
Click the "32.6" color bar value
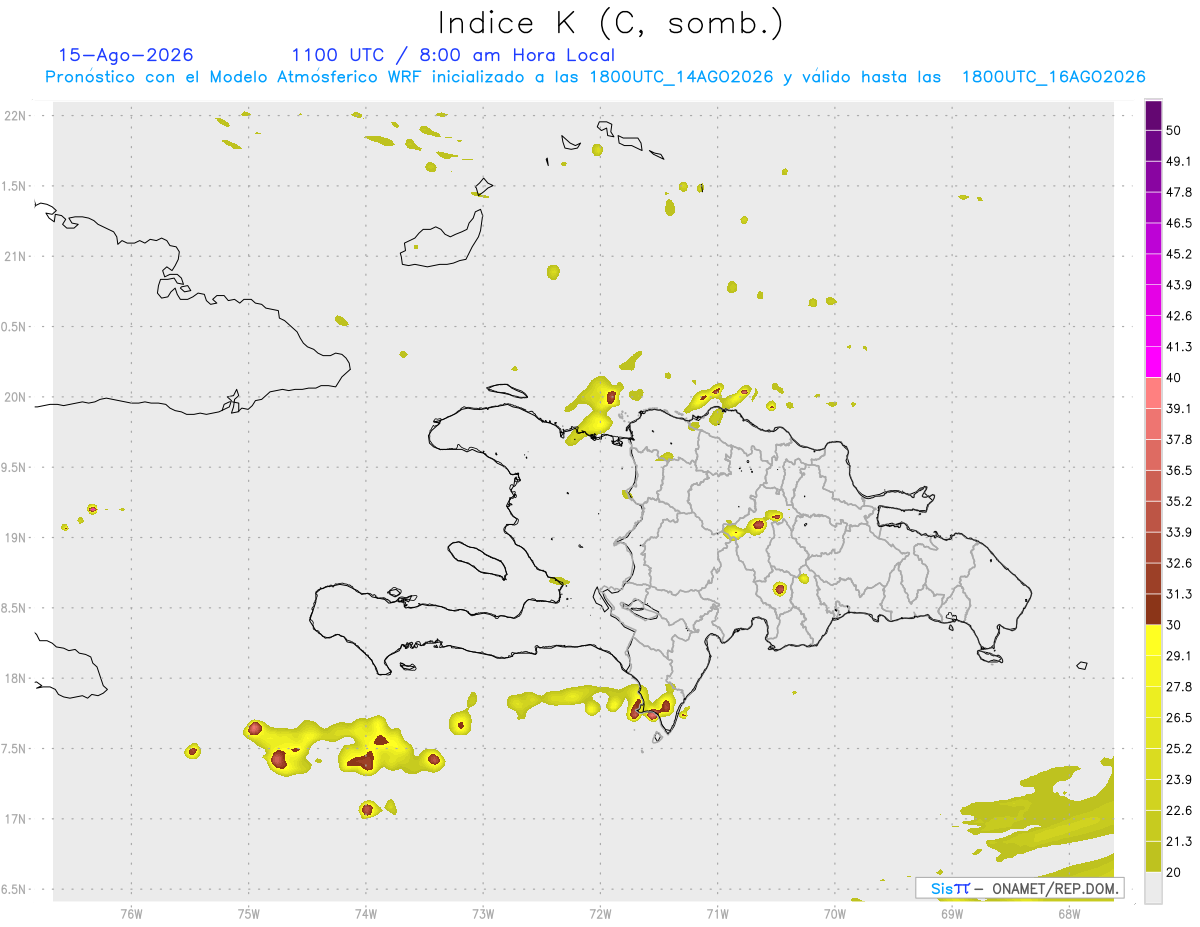tap(1179, 563)
